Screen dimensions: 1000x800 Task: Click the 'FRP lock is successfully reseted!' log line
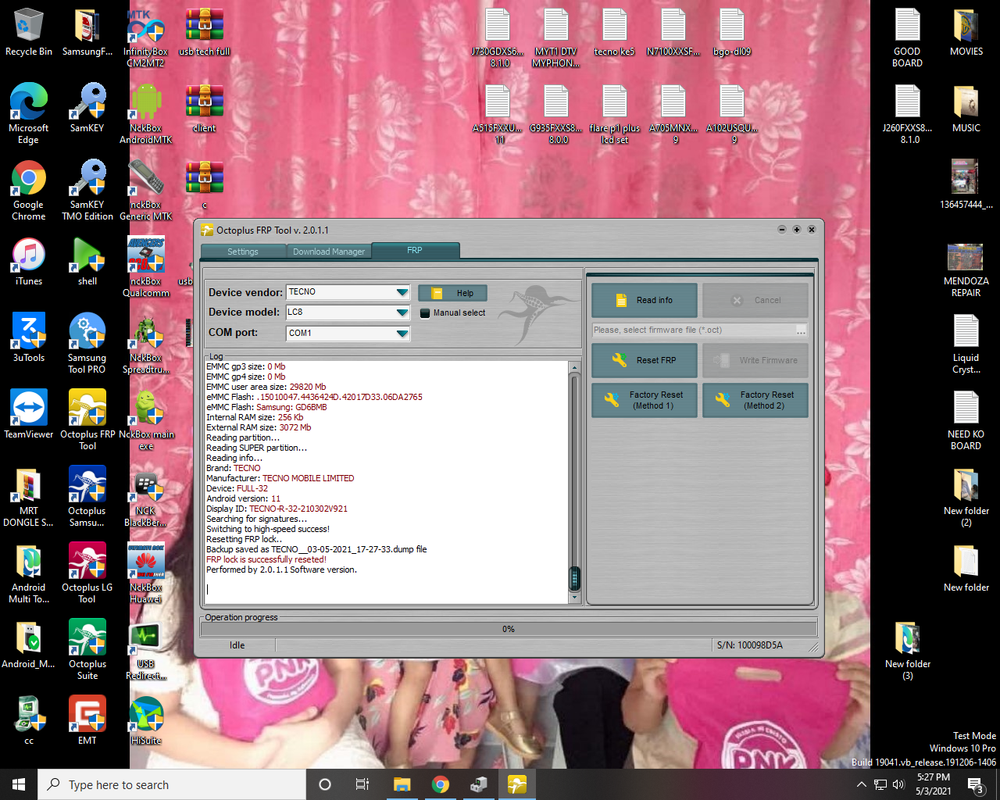(266, 559)
